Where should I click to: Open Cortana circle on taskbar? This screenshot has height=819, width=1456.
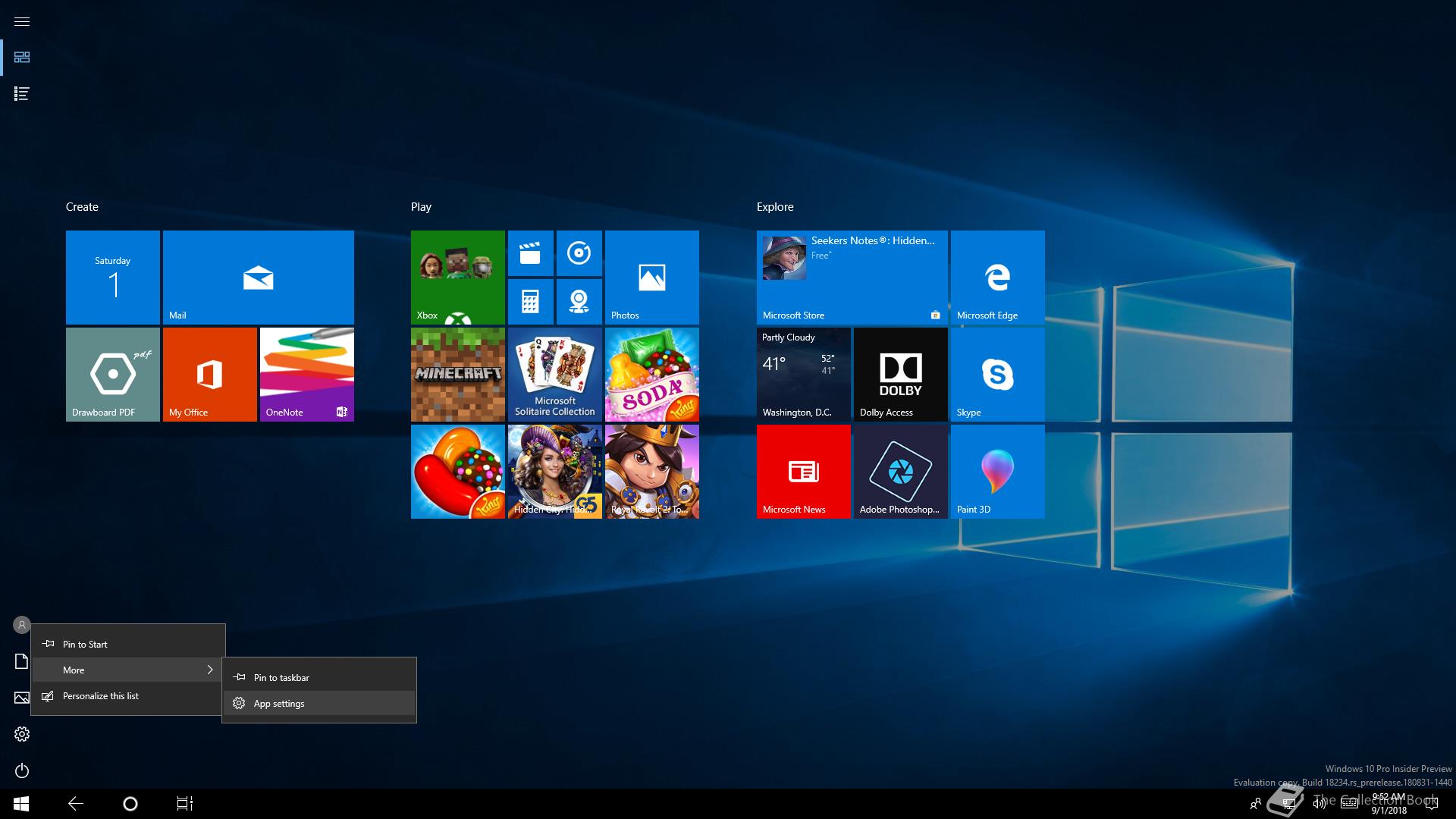(x=130, y=804)
